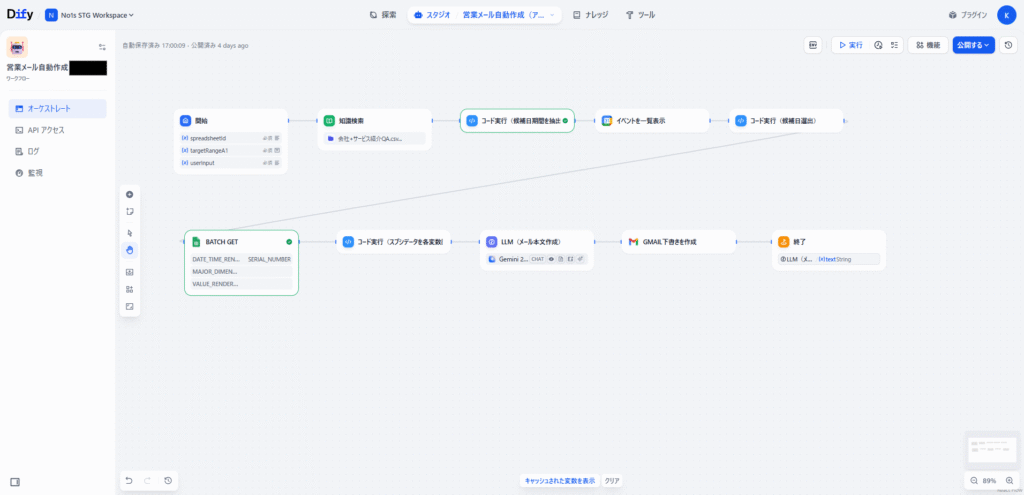
Task: Click the environment variables icon left of 実行
Action: (x=813, y=45)
